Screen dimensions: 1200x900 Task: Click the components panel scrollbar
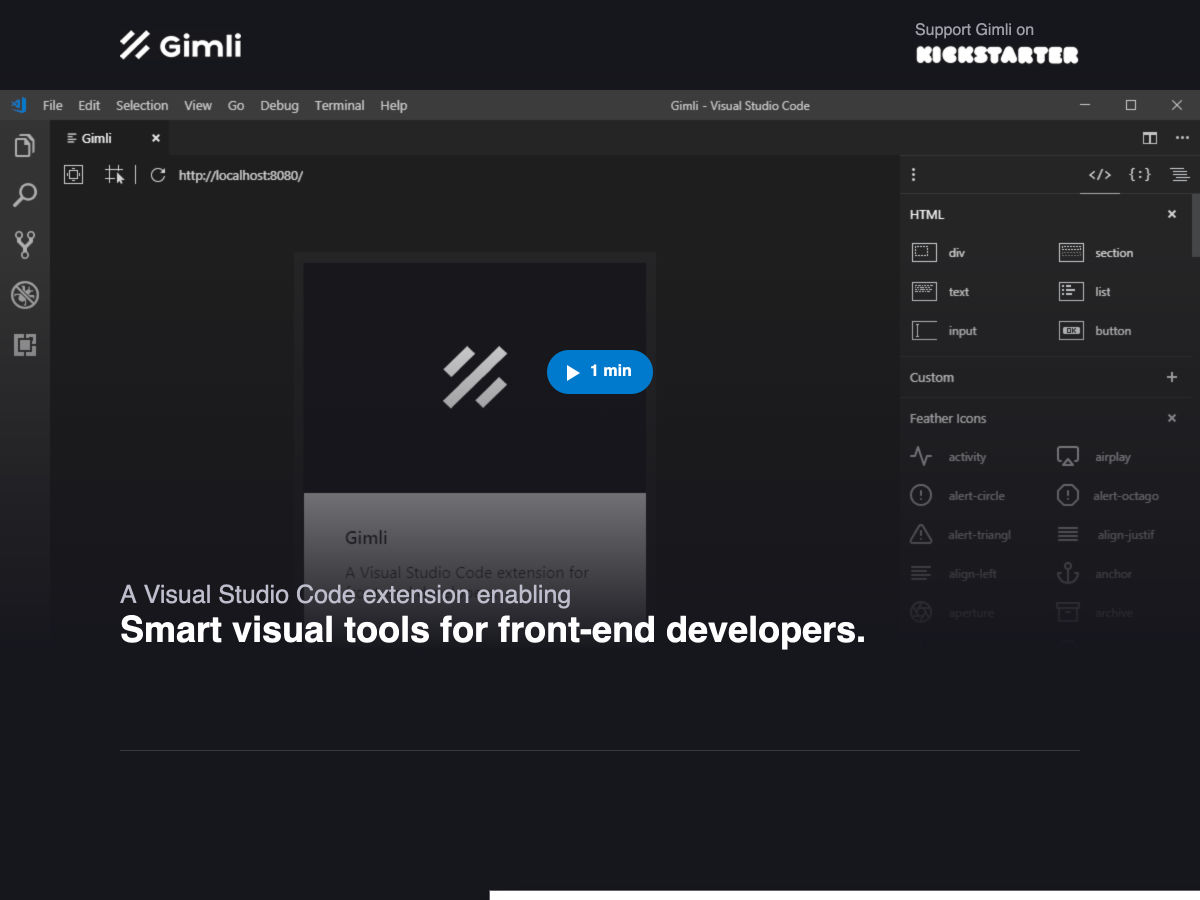pyautogui.click(x=1195, y=225)
